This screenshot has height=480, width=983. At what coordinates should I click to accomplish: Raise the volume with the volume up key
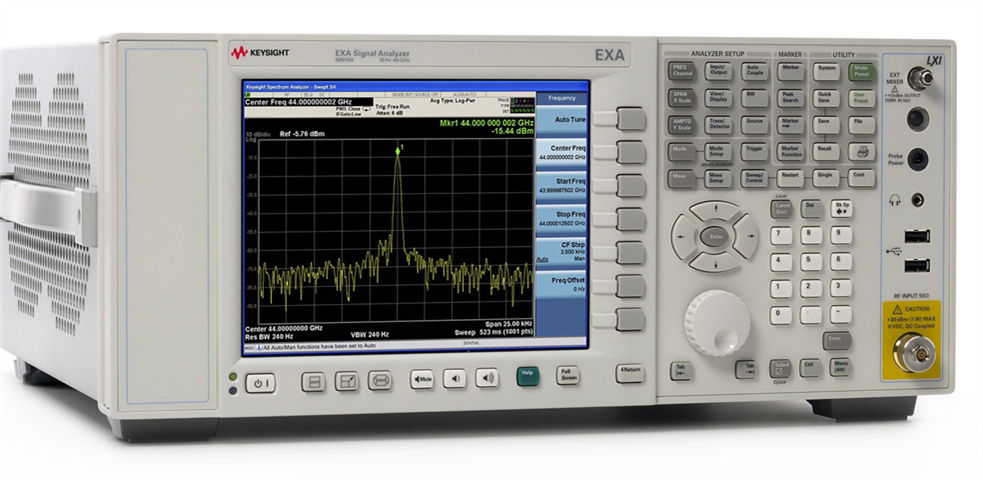pos(486,377)
